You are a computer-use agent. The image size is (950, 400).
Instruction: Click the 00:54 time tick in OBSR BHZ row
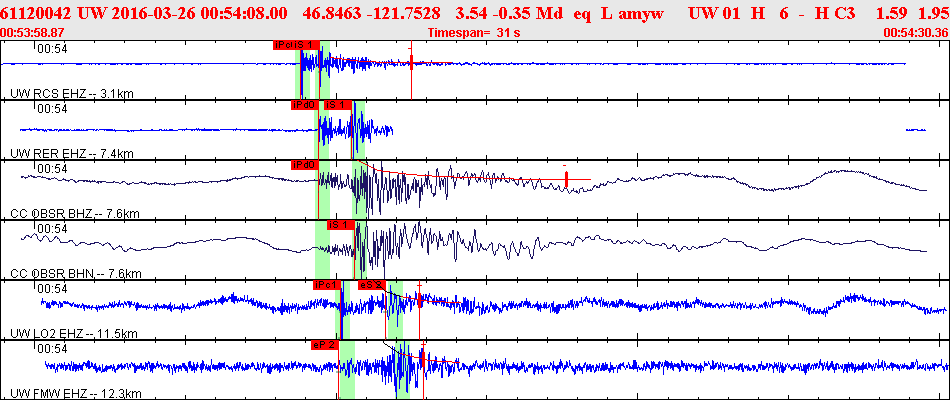click(52, 169)
